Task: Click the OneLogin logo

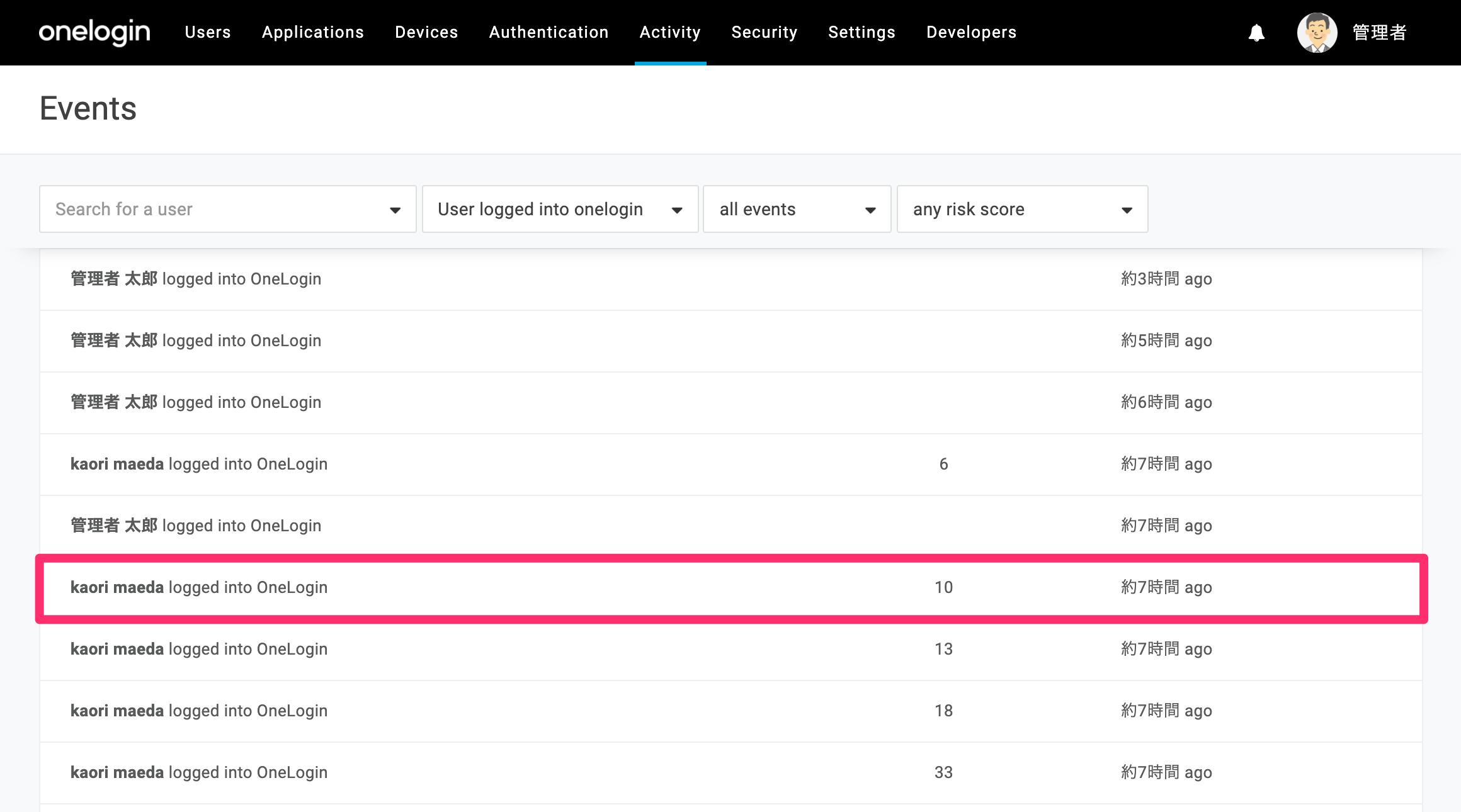Action: (x=94, y=32)
